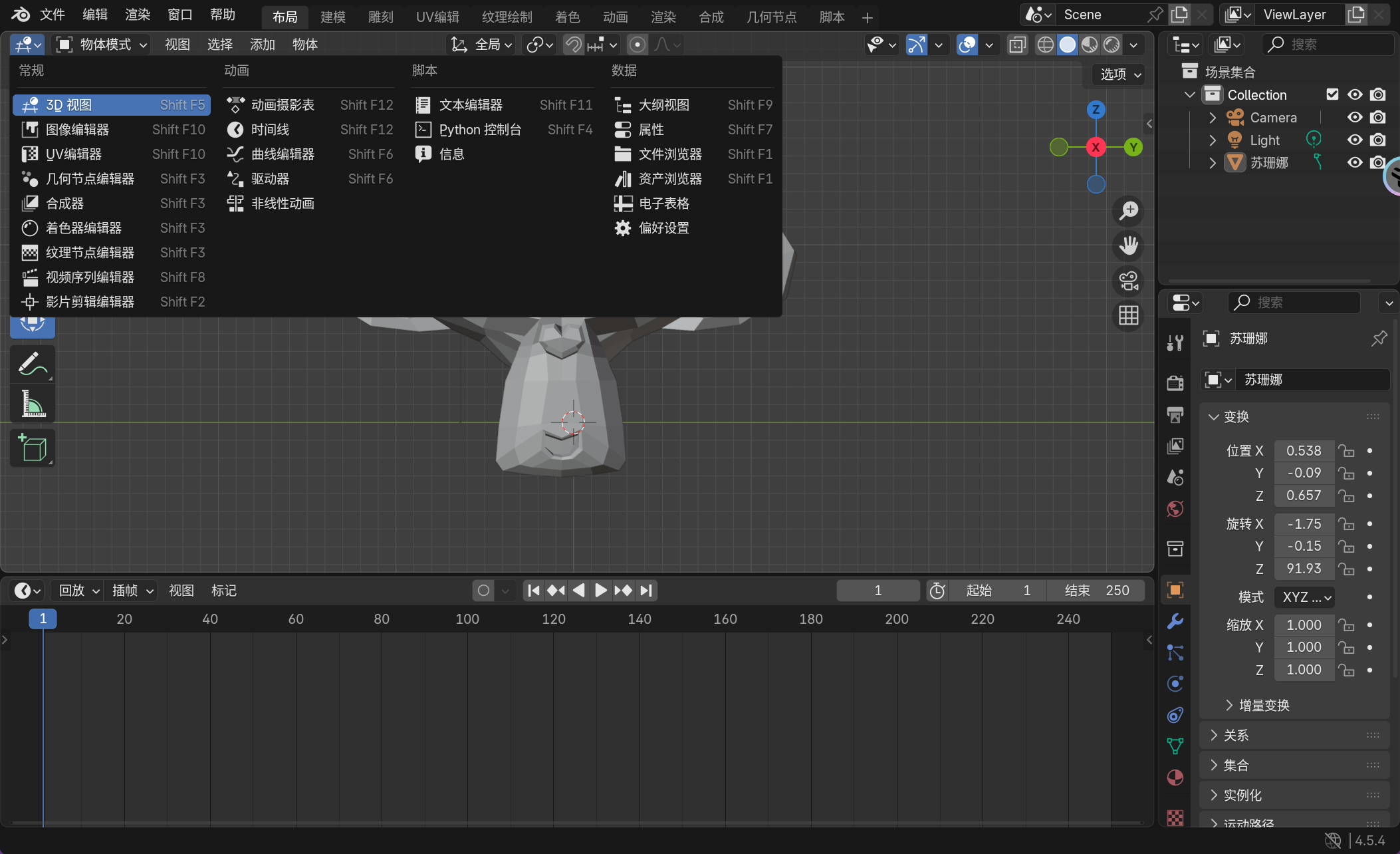The width and height of the screenshot is (1400, 854).
Task: Open the rotation mode XYZ dropdown
Action: click(1304, 597)
